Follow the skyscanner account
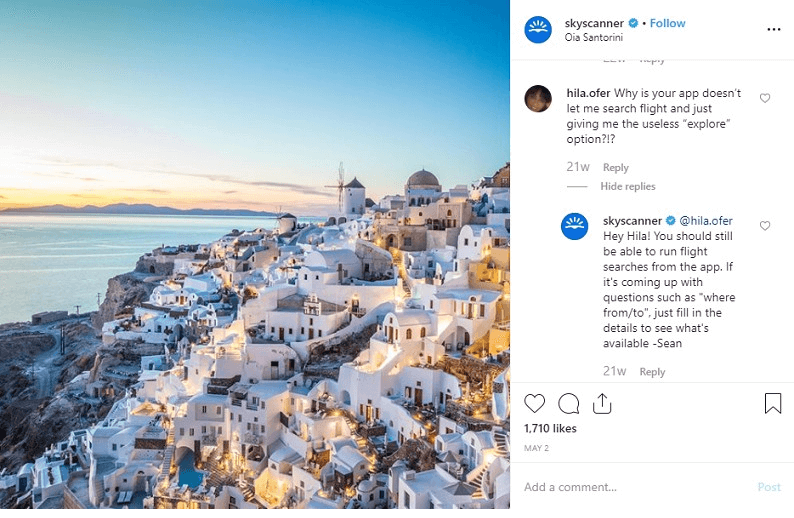The width and height of the screenshot is (794, 518). (x=667, y=23)
